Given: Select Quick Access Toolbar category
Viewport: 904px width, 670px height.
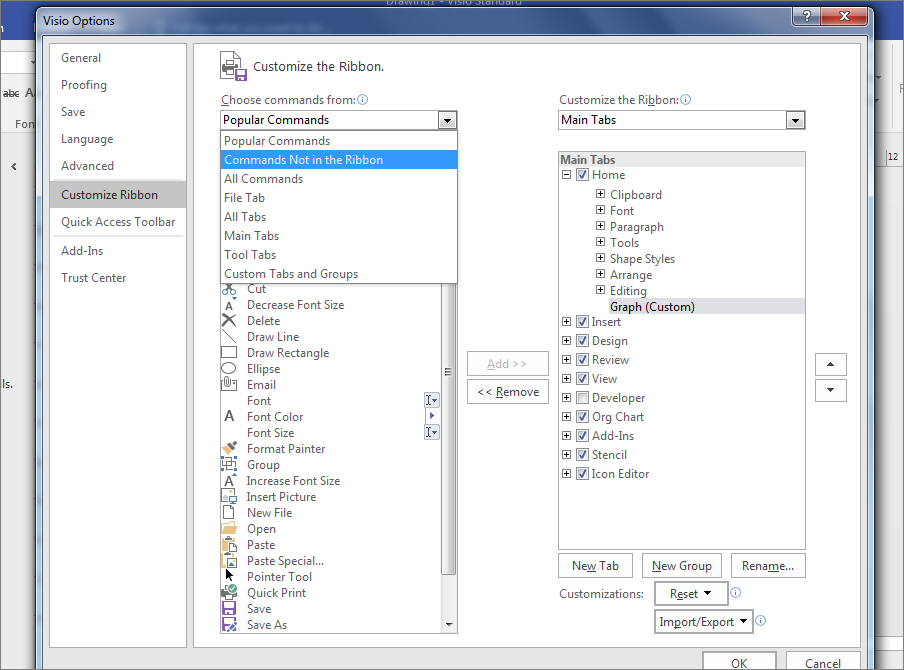Looking at the screenshot, I should click(118, 222).
